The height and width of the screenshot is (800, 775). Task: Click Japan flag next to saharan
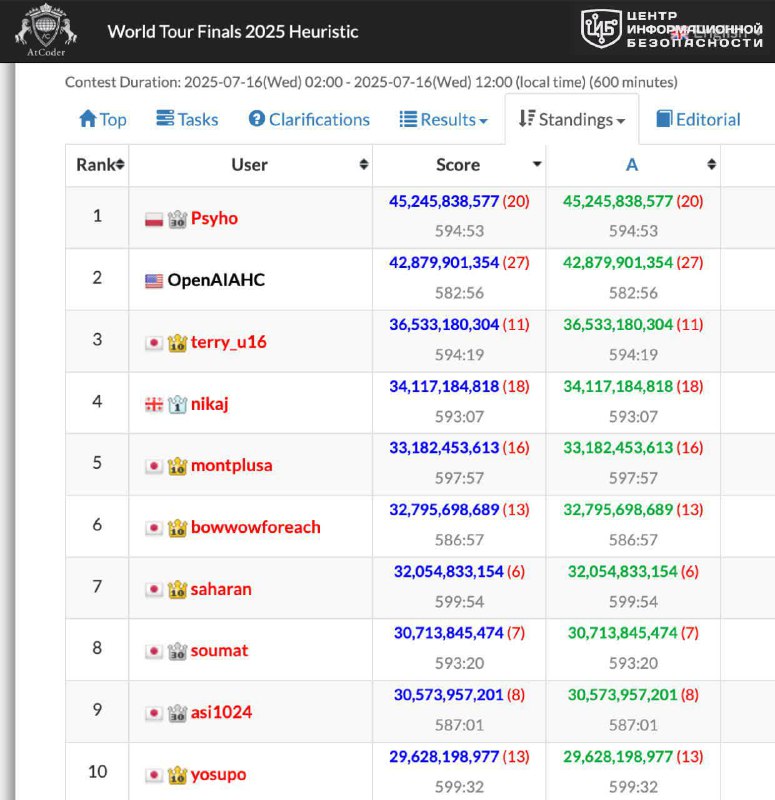(x=154, y=590)
